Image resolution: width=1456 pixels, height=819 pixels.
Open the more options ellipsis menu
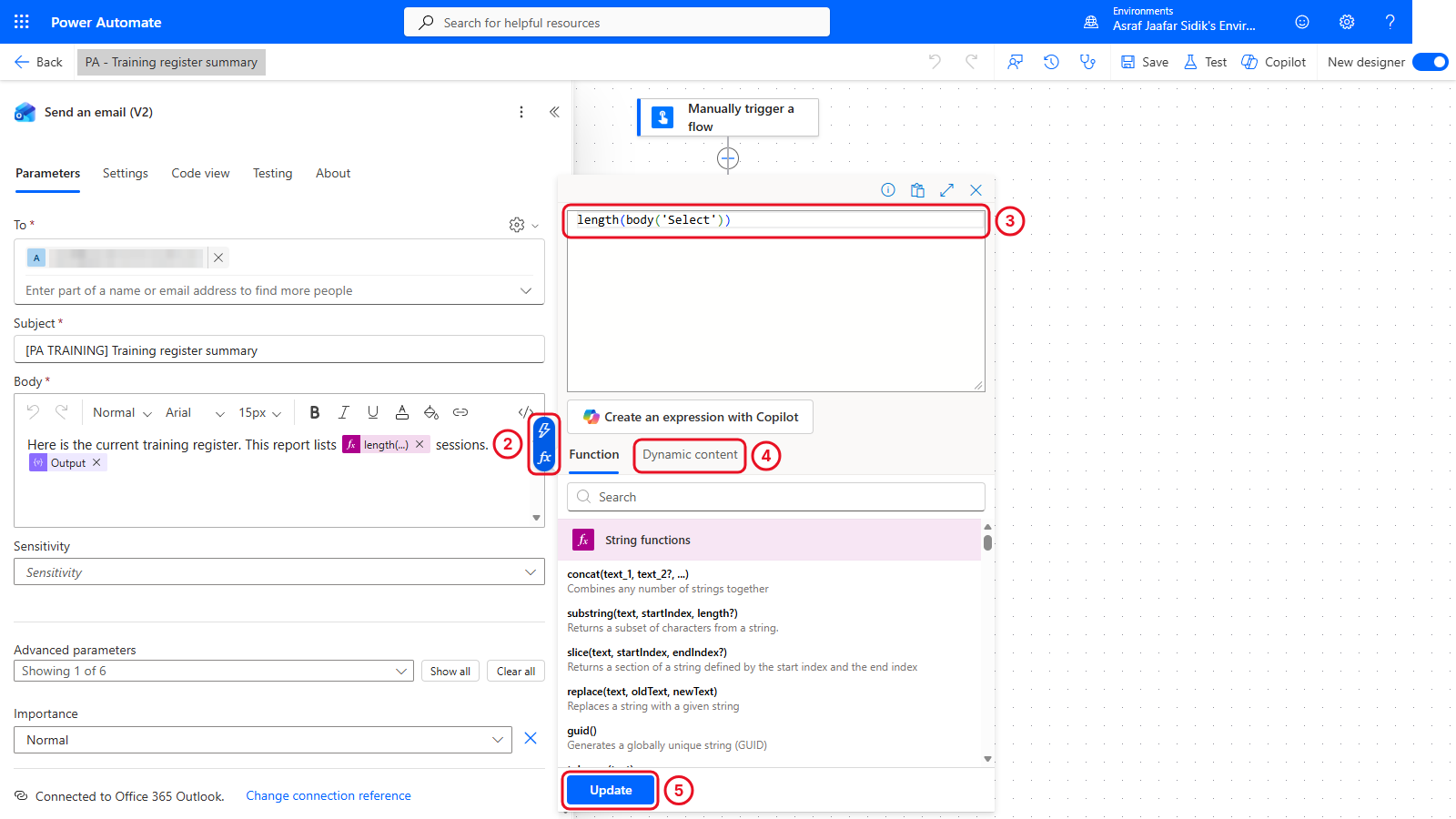pos(521,112)
